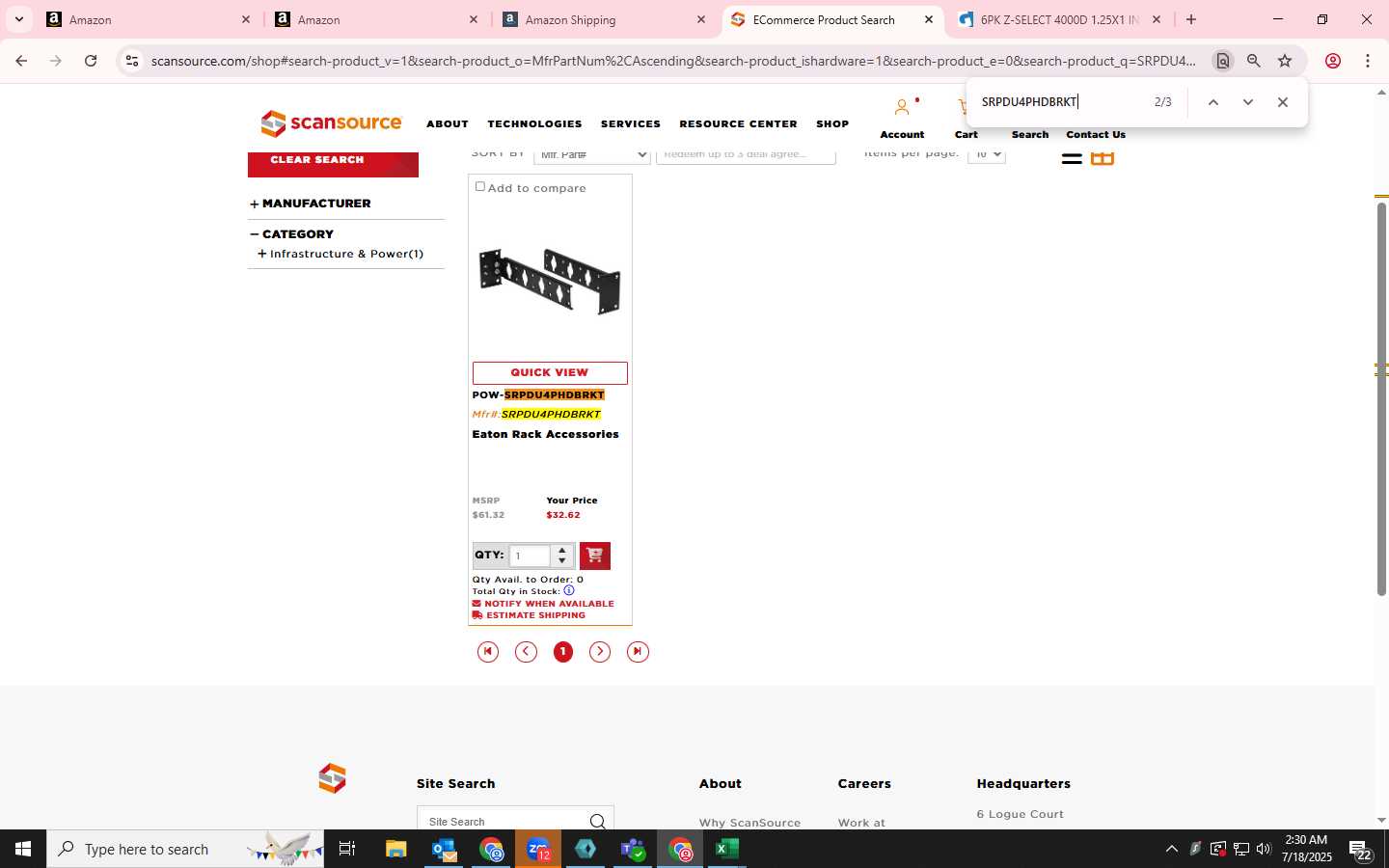Click NOTIFY WHEN AVAILABLE link

click(543, 604)
